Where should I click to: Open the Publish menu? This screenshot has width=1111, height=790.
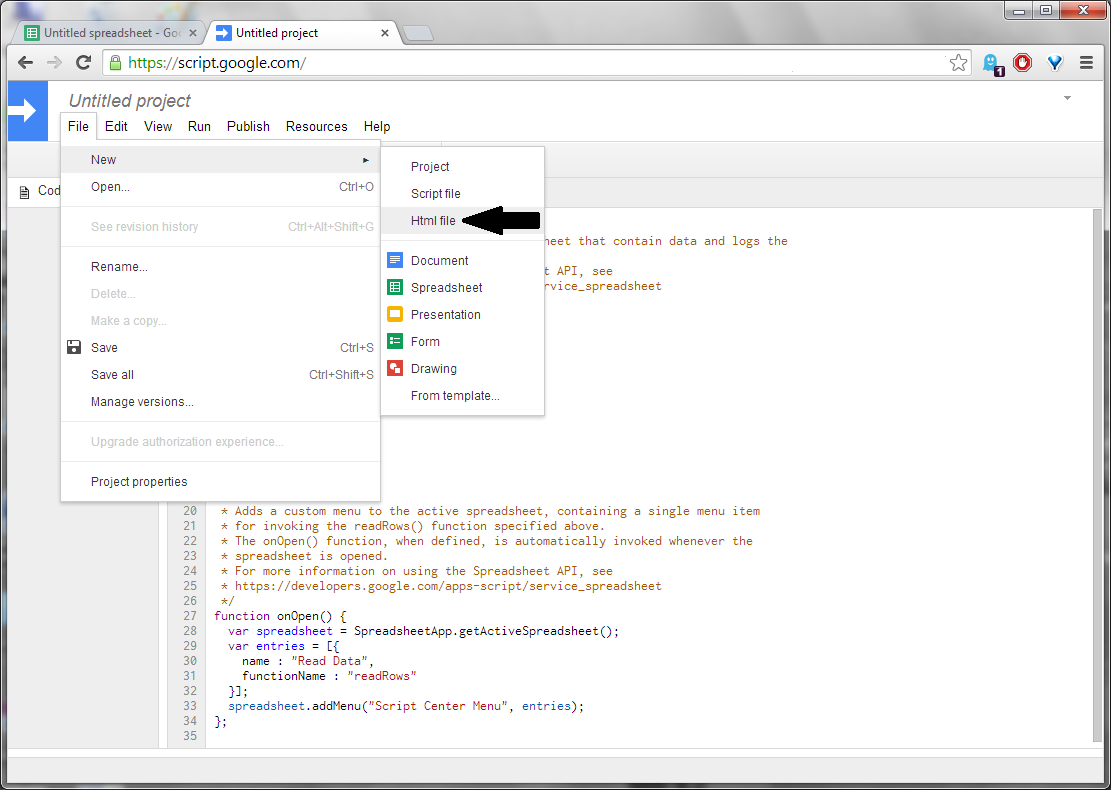[x=248, y=126]
